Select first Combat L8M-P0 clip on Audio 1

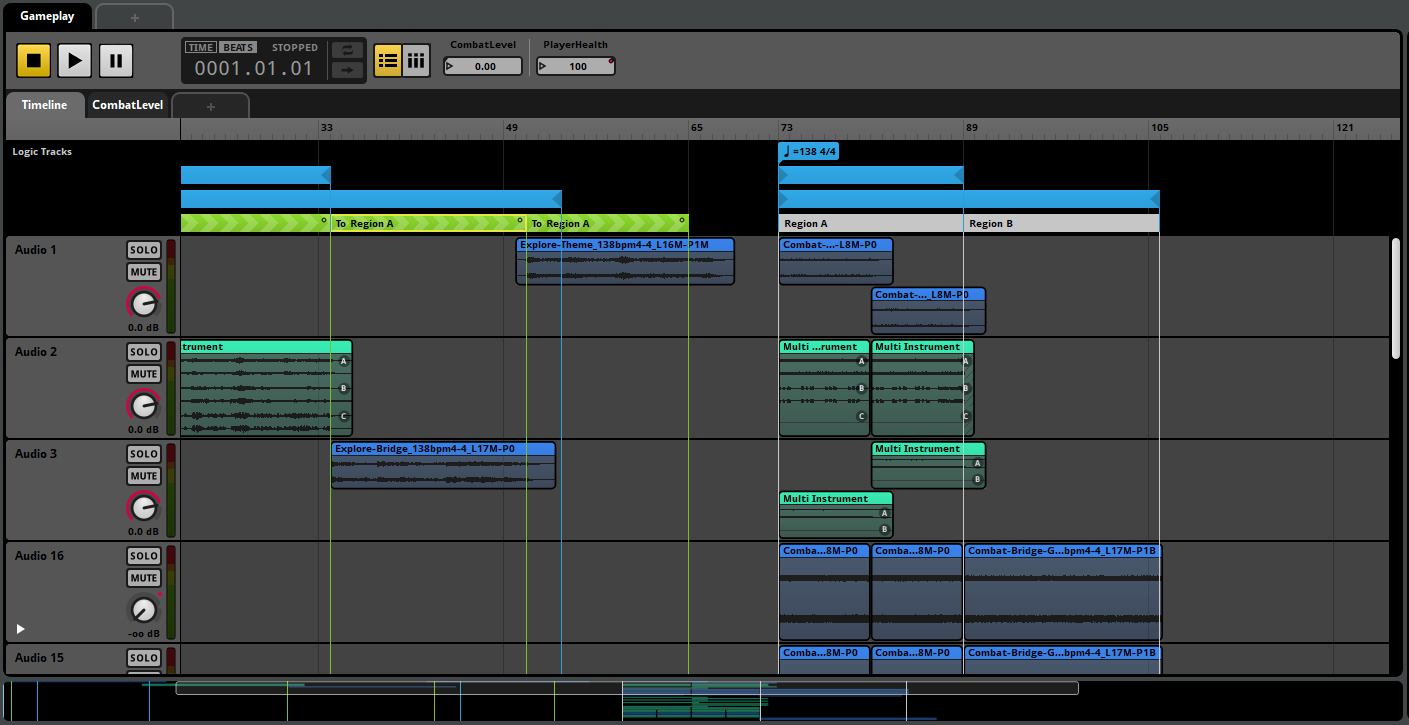(x=836, y=261)
